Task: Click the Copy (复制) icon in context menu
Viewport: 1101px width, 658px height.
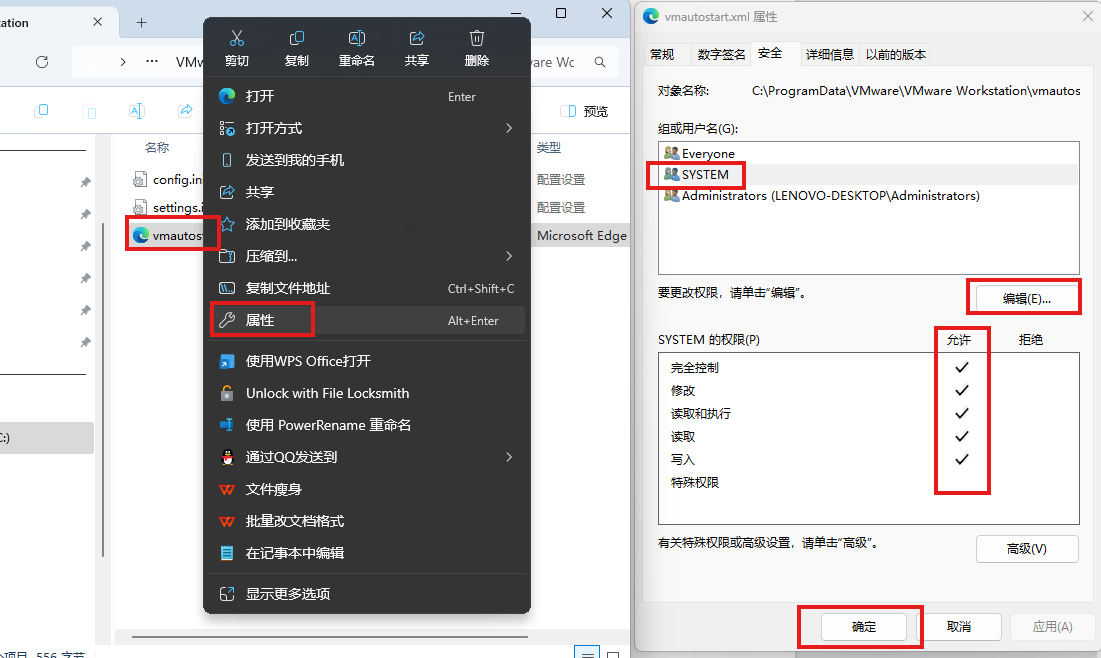Action: click(x=296, y=38)
